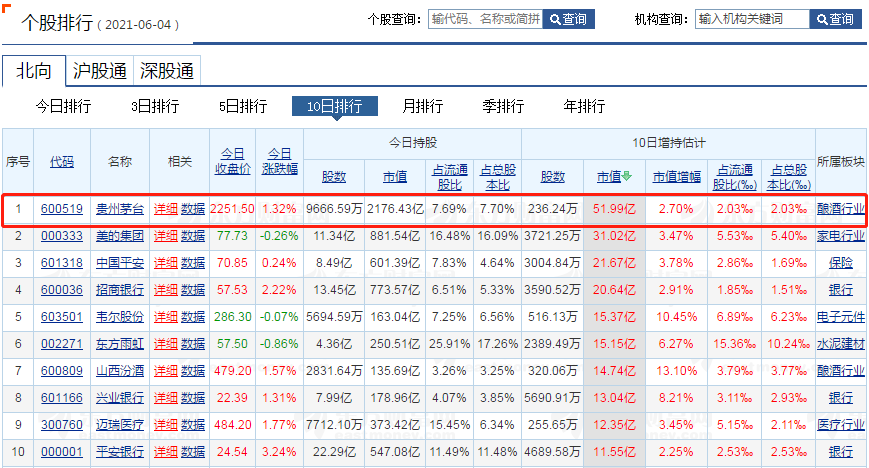Select the 10日排行 ranking tab

[335, 106]
